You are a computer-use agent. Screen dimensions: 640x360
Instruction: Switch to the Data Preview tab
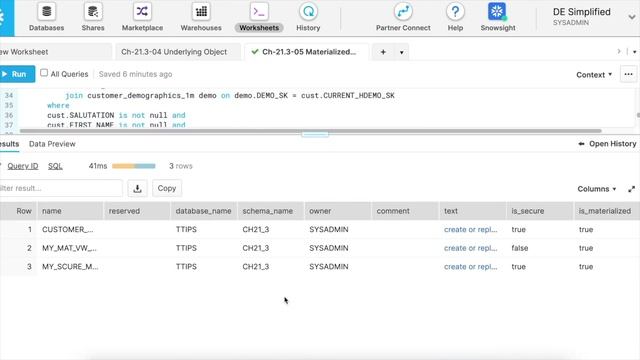[x=52, y=144]
